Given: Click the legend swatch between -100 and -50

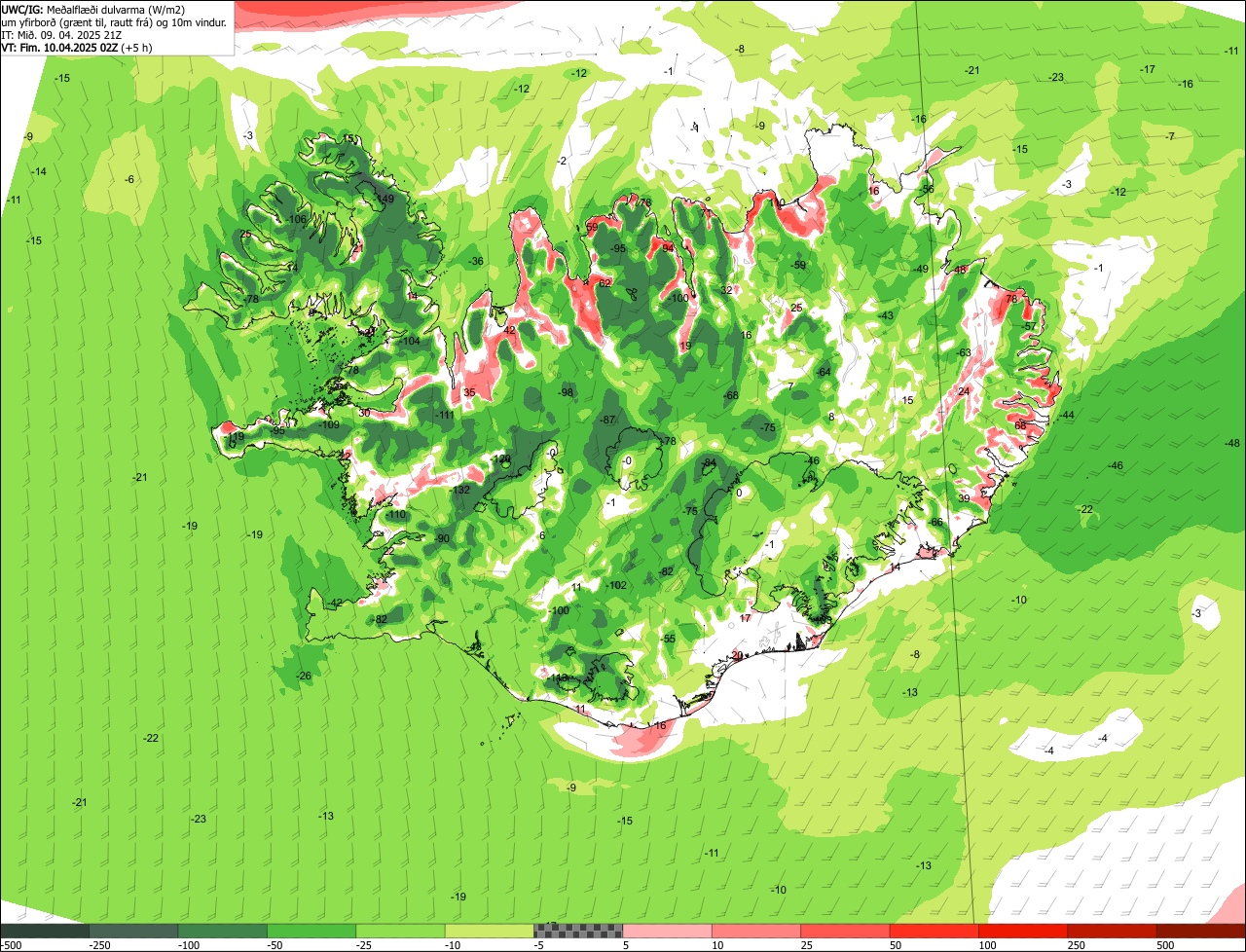Looking at the screenshot, I should coord(223,931).
